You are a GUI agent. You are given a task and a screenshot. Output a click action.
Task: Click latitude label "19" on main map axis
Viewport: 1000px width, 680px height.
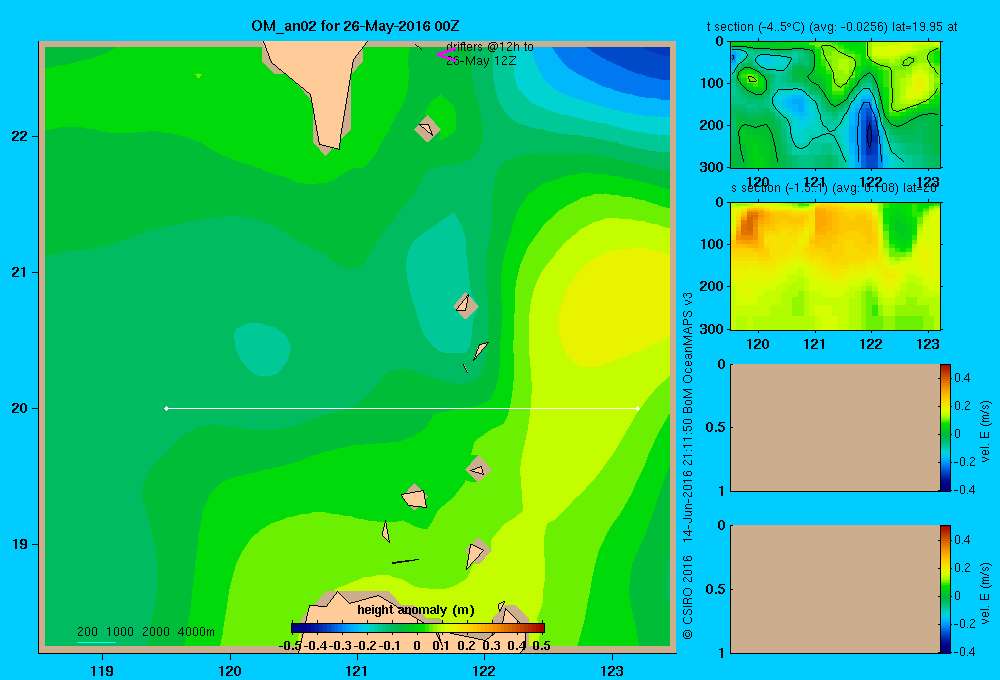click(19, 544)
